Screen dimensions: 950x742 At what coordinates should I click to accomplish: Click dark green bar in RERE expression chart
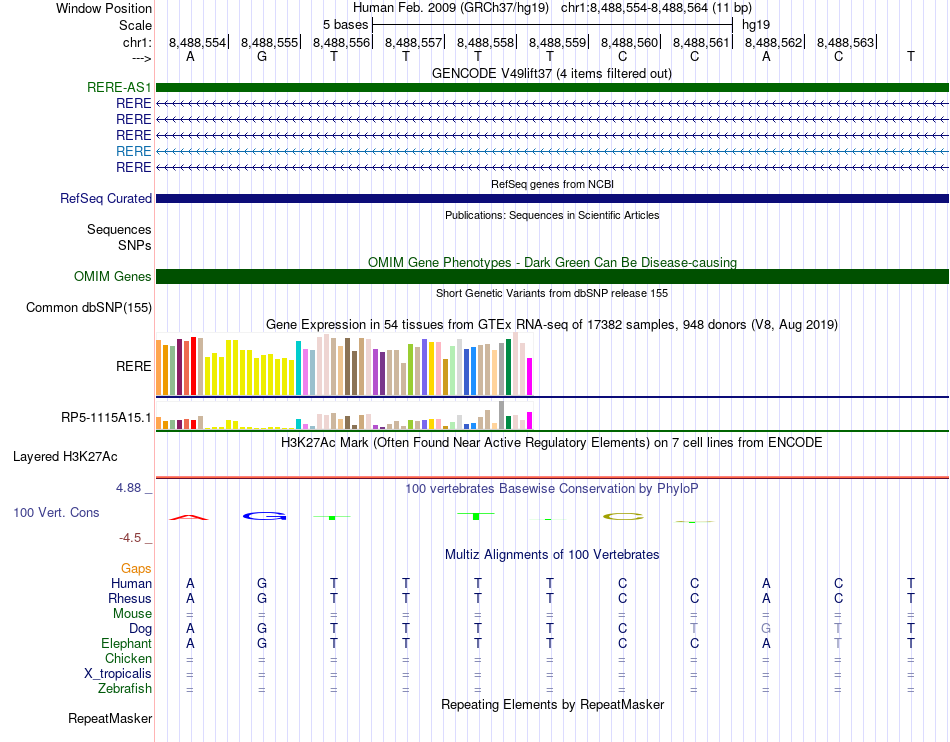click(x=508, y=367)
